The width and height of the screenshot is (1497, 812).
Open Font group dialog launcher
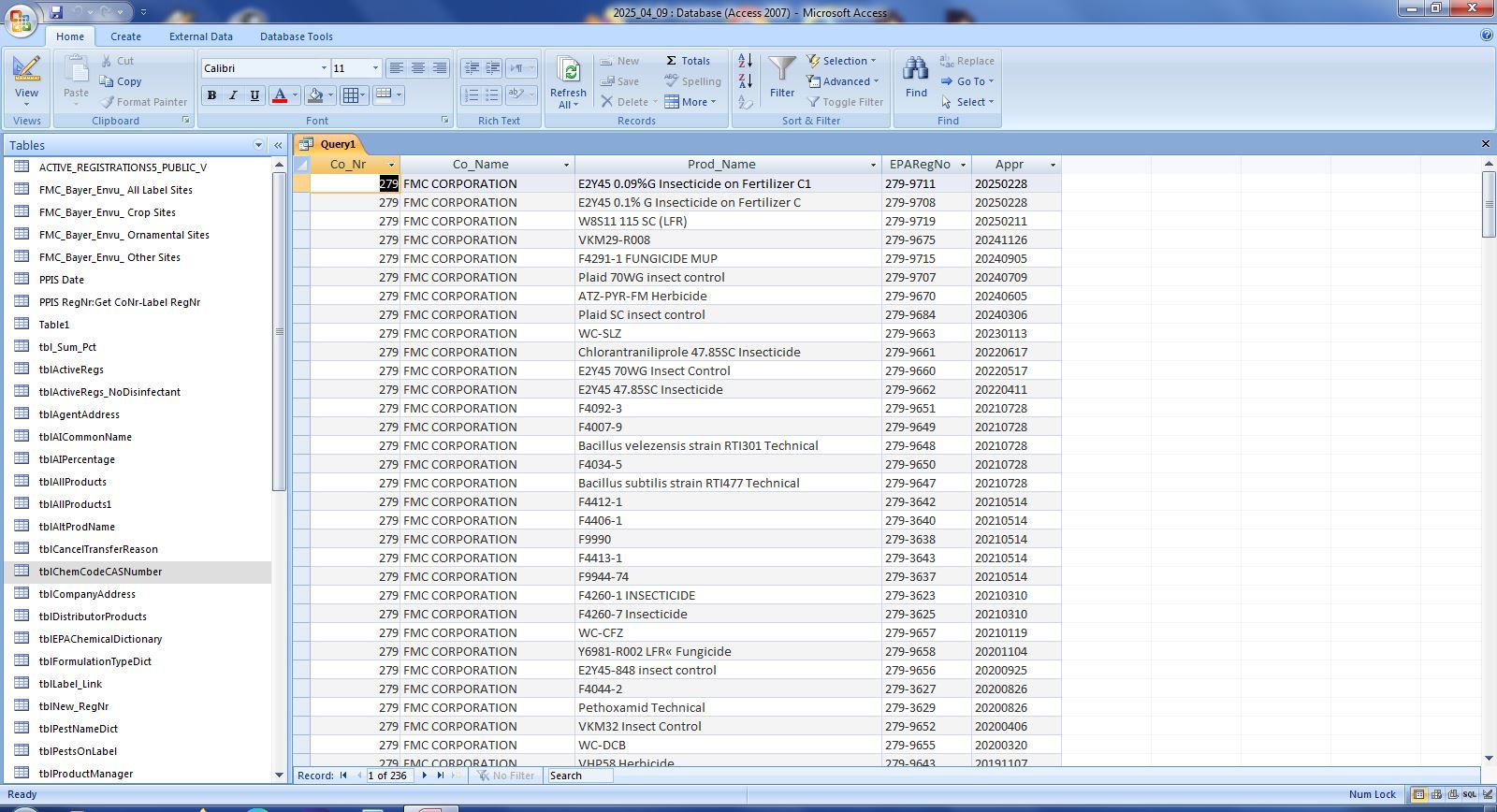pos(444,121)
